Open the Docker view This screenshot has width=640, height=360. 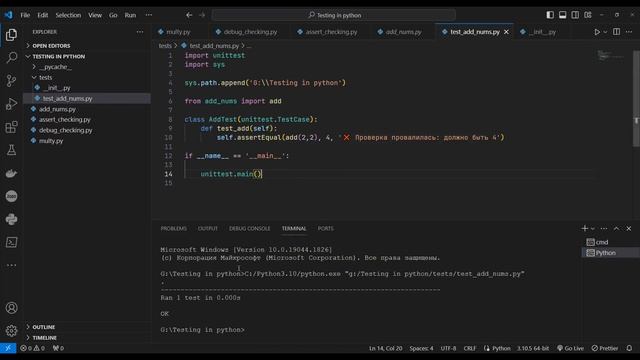tap(11, 173)
